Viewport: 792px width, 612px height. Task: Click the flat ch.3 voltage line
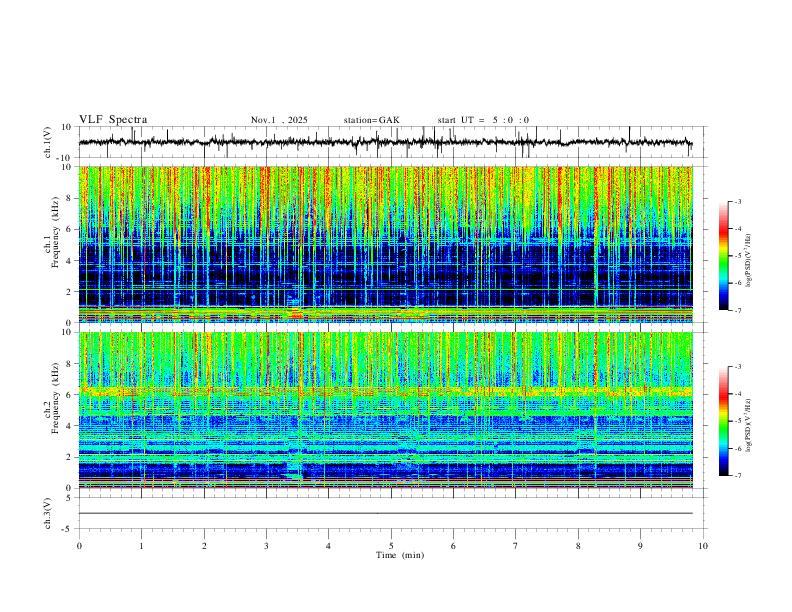click(x=385, y=513)
